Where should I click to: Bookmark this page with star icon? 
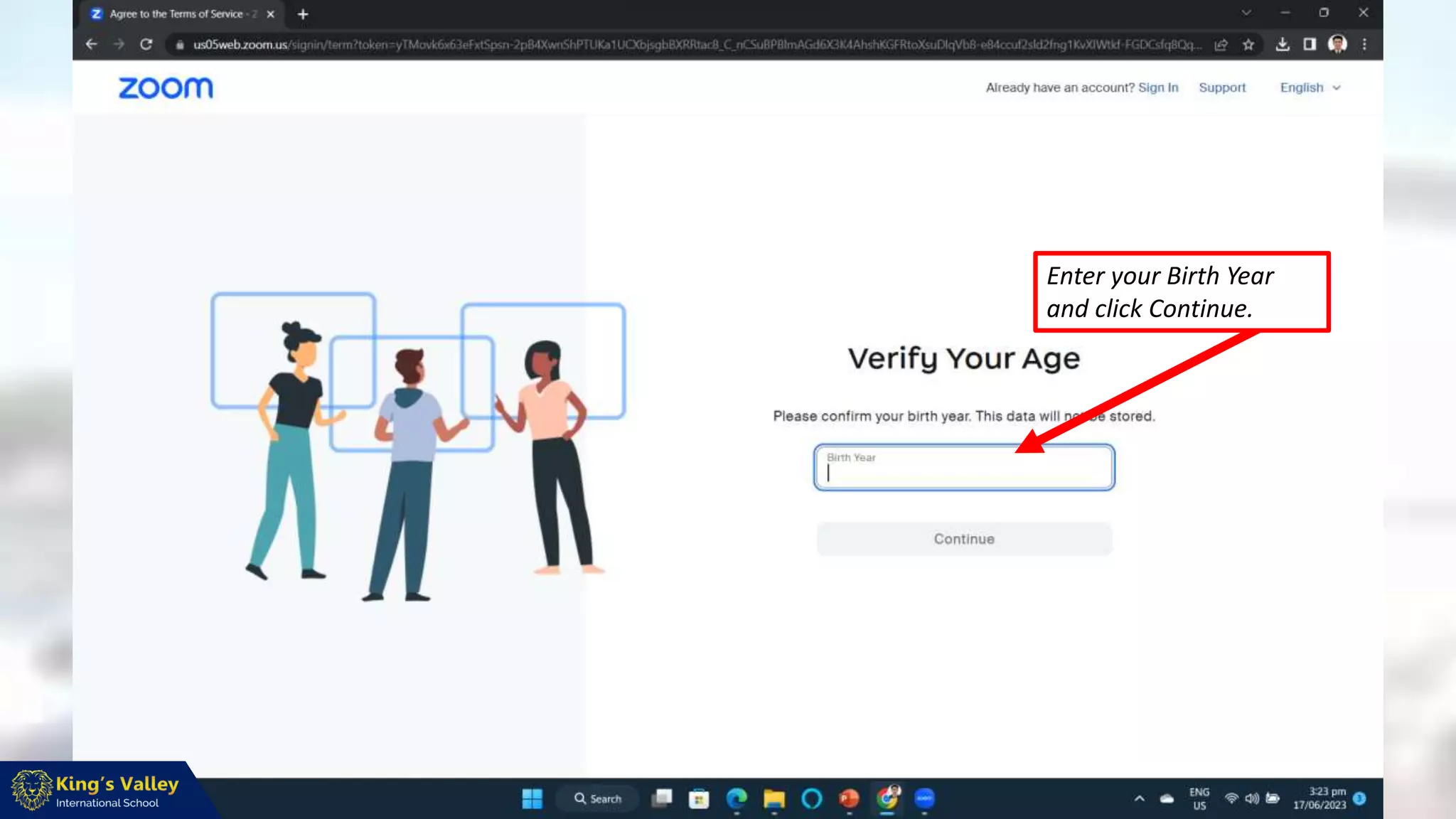coord(1248,45)
